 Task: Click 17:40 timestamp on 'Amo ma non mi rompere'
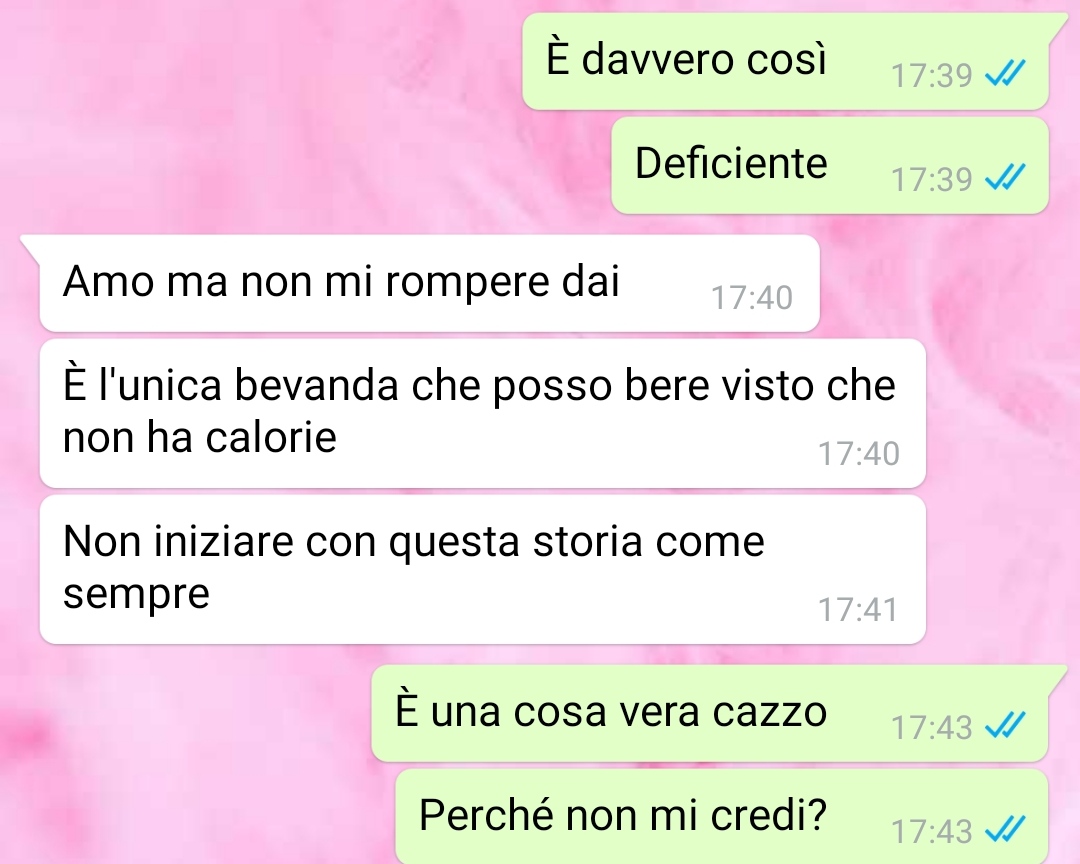pyautogui.click(x=751, y=298)
